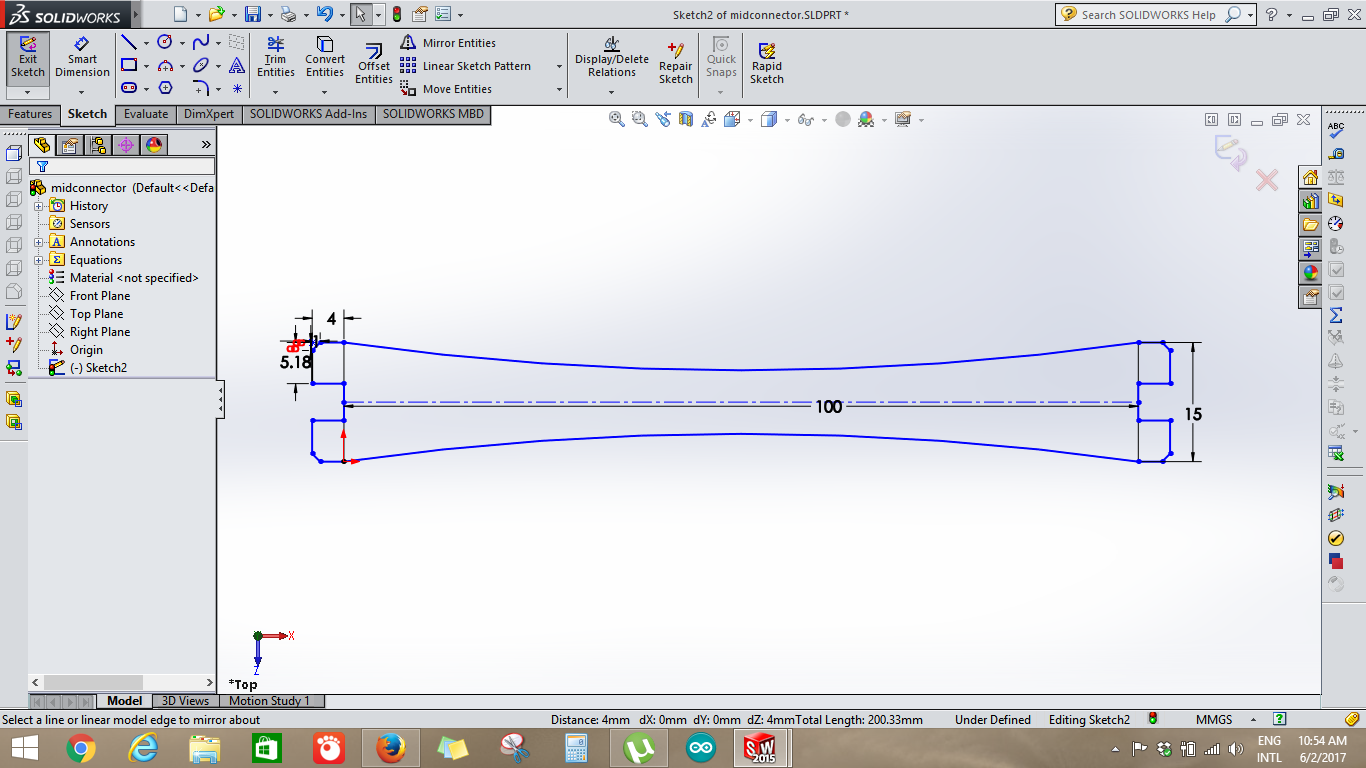Activate the Convert Entities tool
The height and width of the screenshot is (768, 1366).
pyautogui.click(x=325, y=58)
